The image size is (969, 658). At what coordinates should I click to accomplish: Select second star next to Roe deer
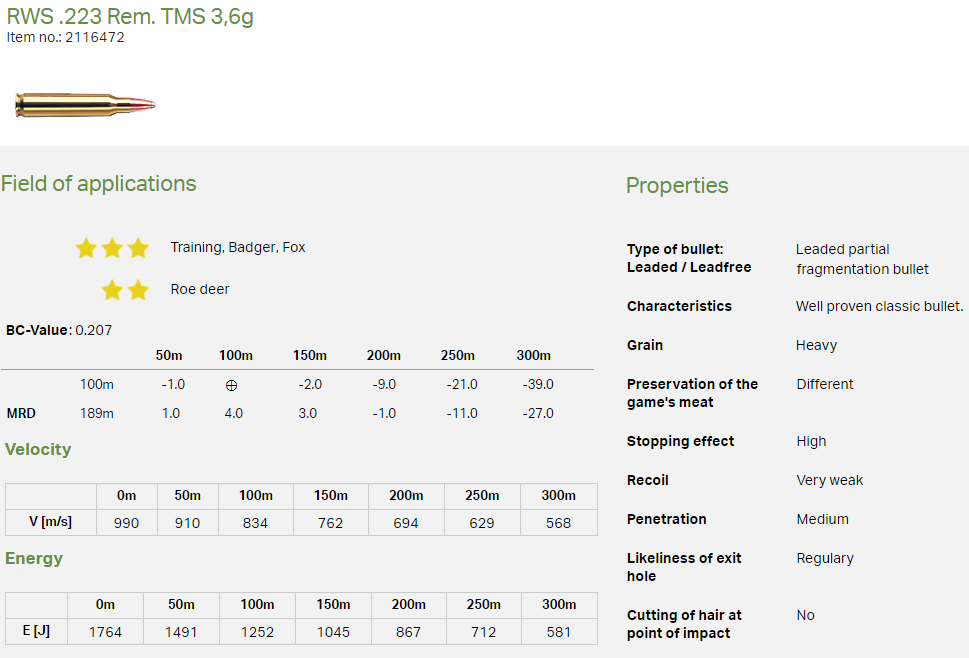pyautogui.click(x=138, y=290)
